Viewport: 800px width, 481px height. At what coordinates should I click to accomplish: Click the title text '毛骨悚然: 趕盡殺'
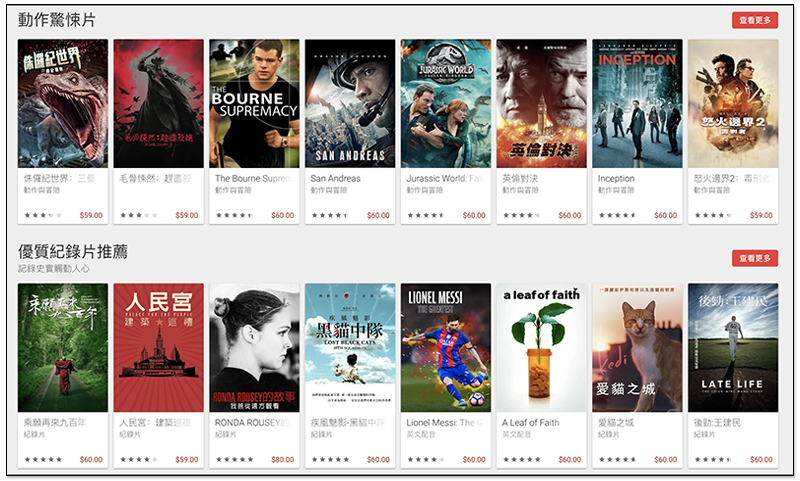coord(155,179)
